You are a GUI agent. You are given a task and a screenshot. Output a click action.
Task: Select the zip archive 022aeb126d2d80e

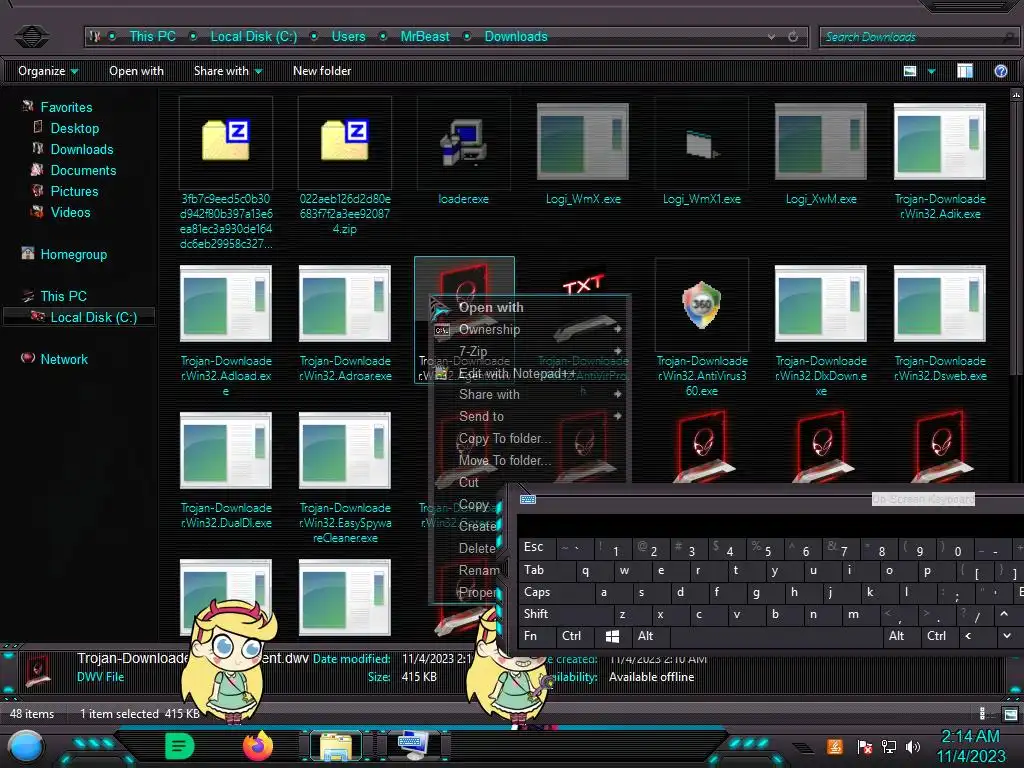345,140
